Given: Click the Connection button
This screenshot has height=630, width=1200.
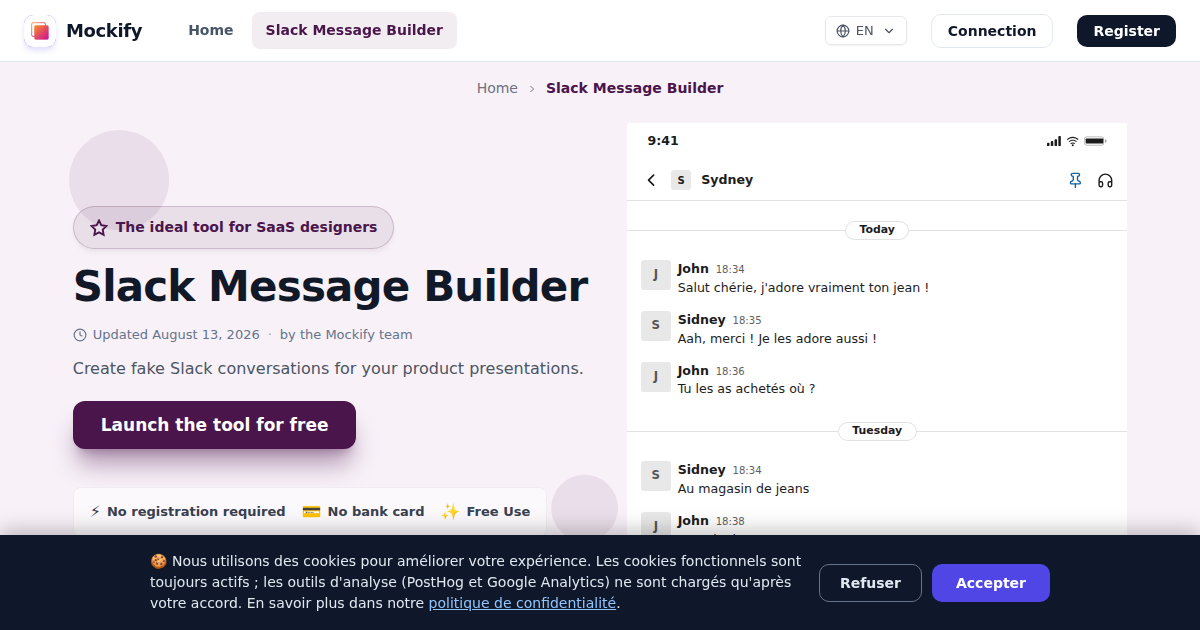Looking at the screenshot, I should (992, 31).
